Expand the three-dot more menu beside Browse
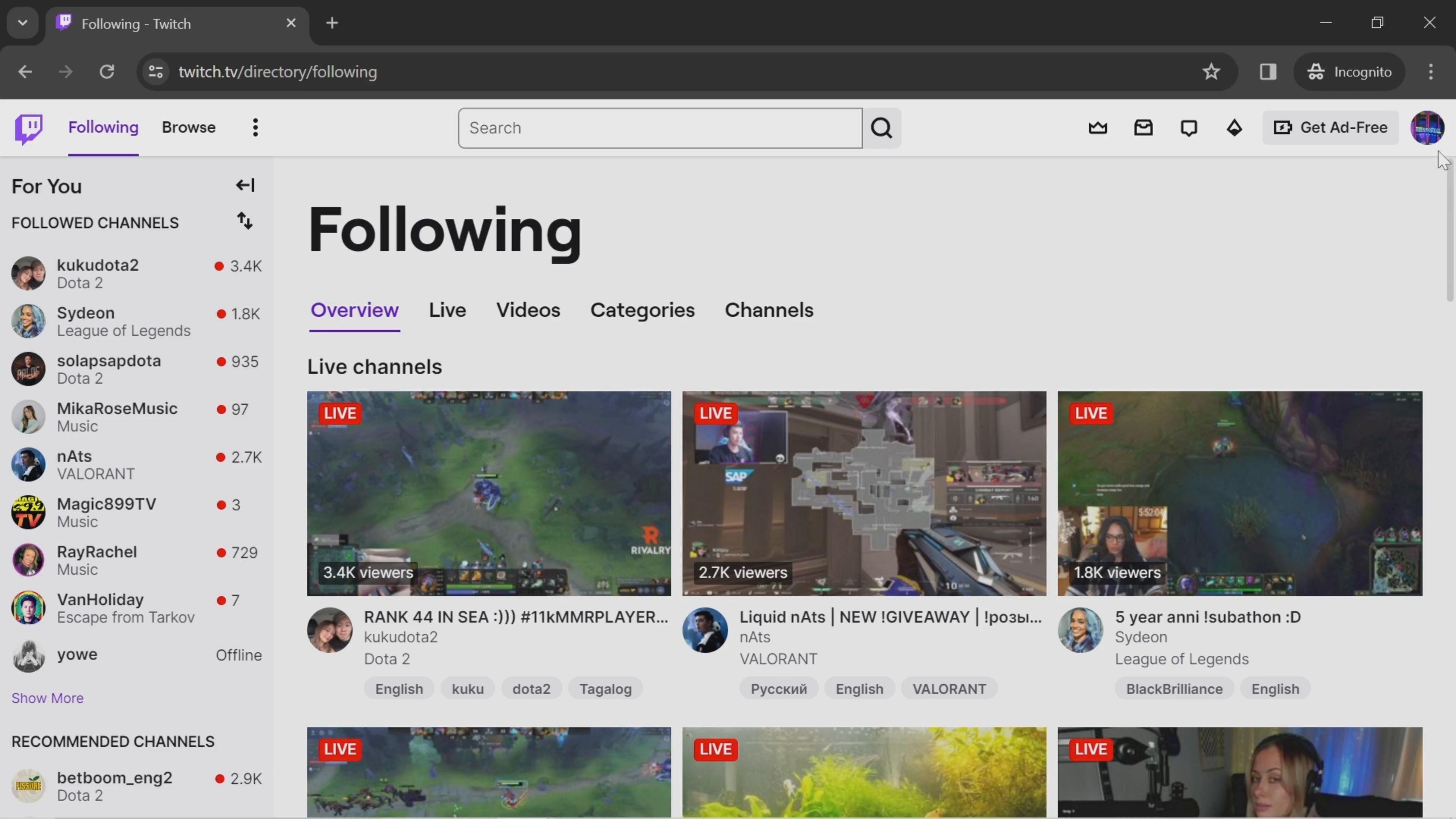 point(256,128)
